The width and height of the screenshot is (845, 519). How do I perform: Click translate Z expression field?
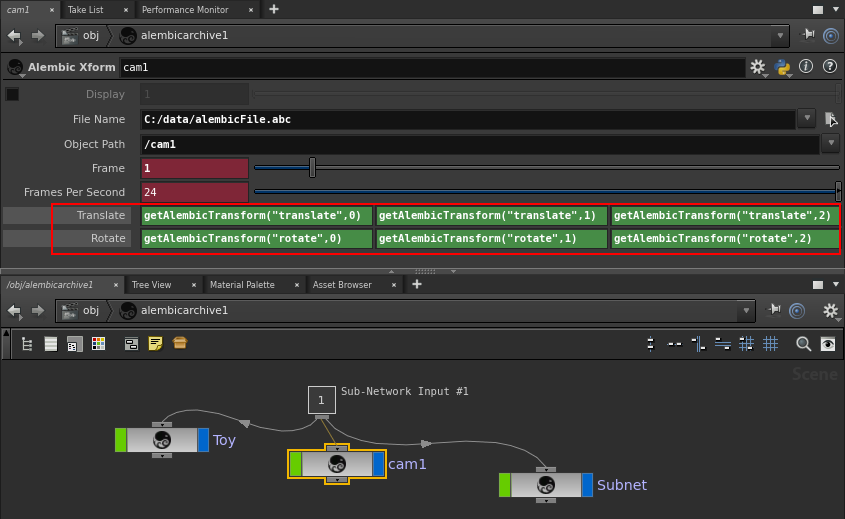tap(725, 216)
